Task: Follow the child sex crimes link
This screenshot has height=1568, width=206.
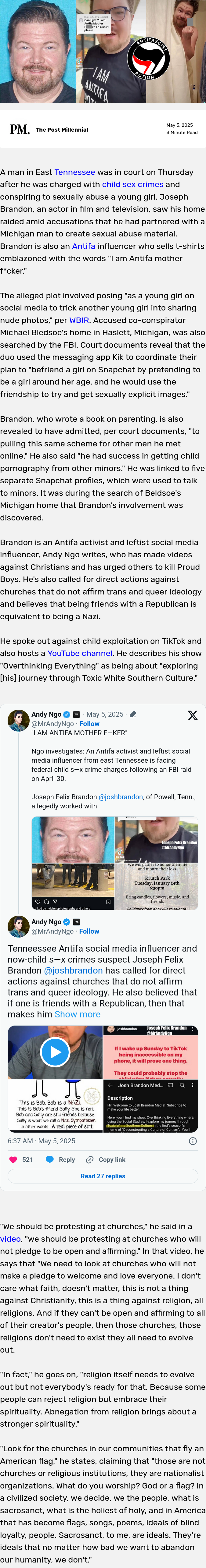Action: (132, 184)
